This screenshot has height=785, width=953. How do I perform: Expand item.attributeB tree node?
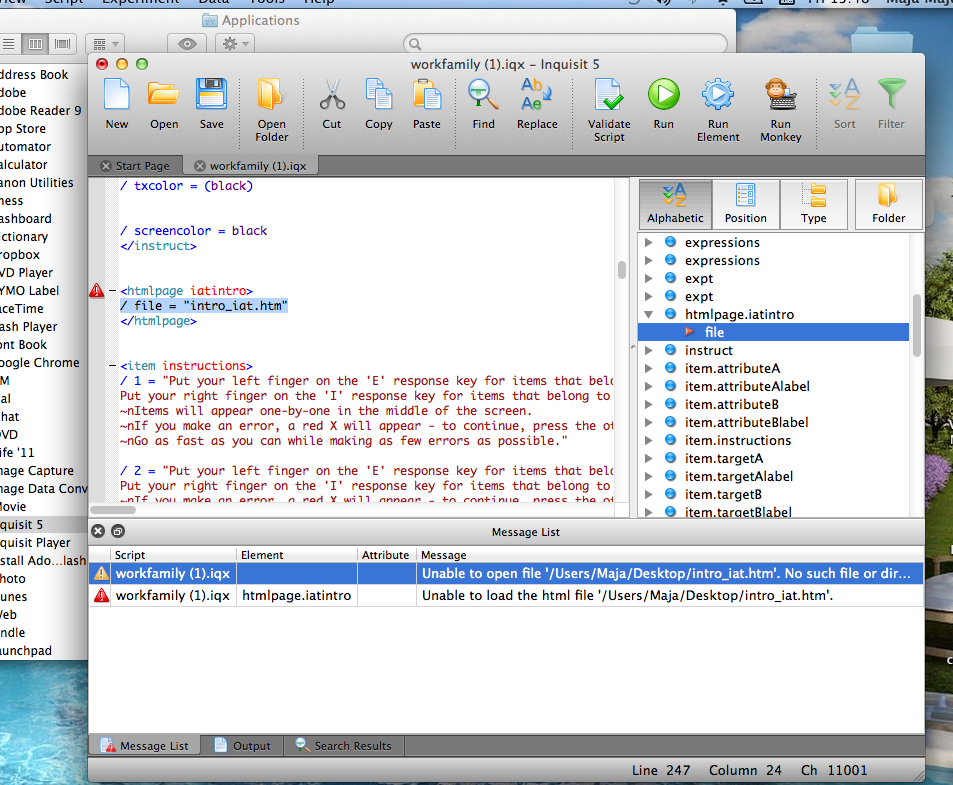coord(649,404)
